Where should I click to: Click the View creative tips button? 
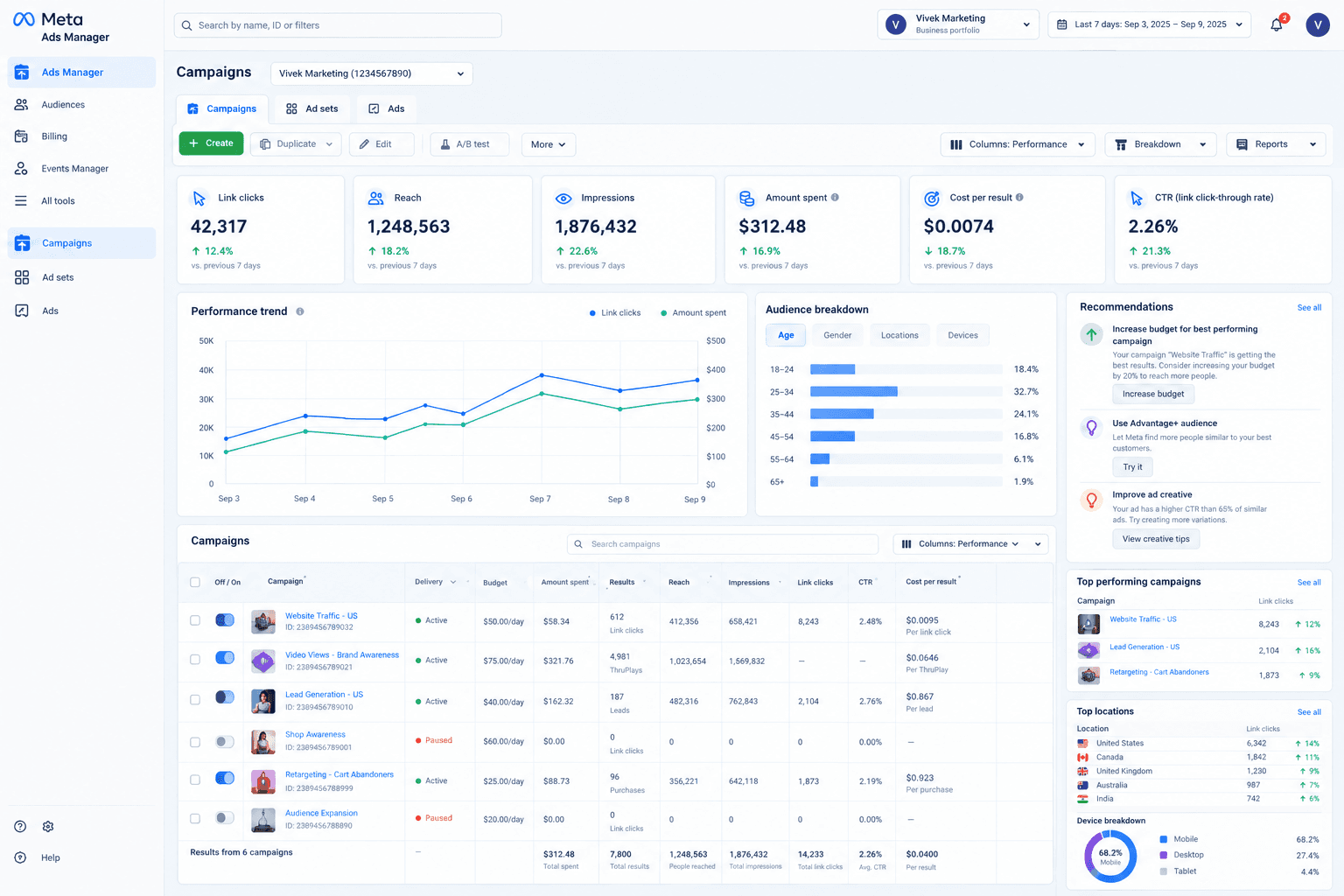point(1156,539)
